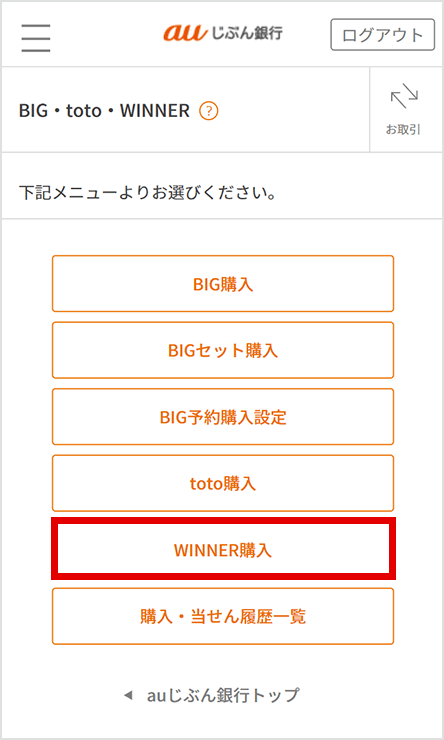Choose the BIGセット購入 option
Image resolution: width=444 pixels, height=740 pixels.
[223, 350]
